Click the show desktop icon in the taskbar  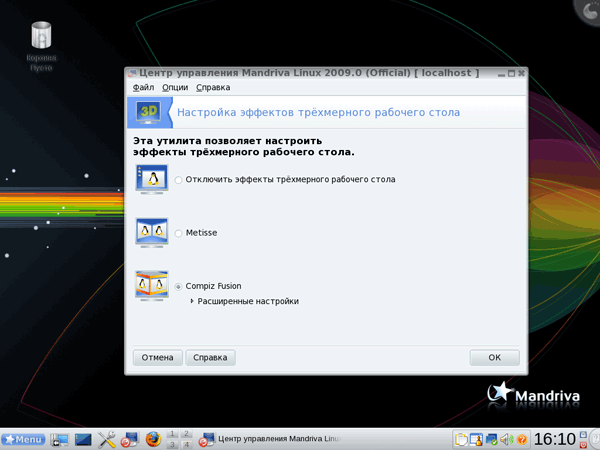pos(59,439)
